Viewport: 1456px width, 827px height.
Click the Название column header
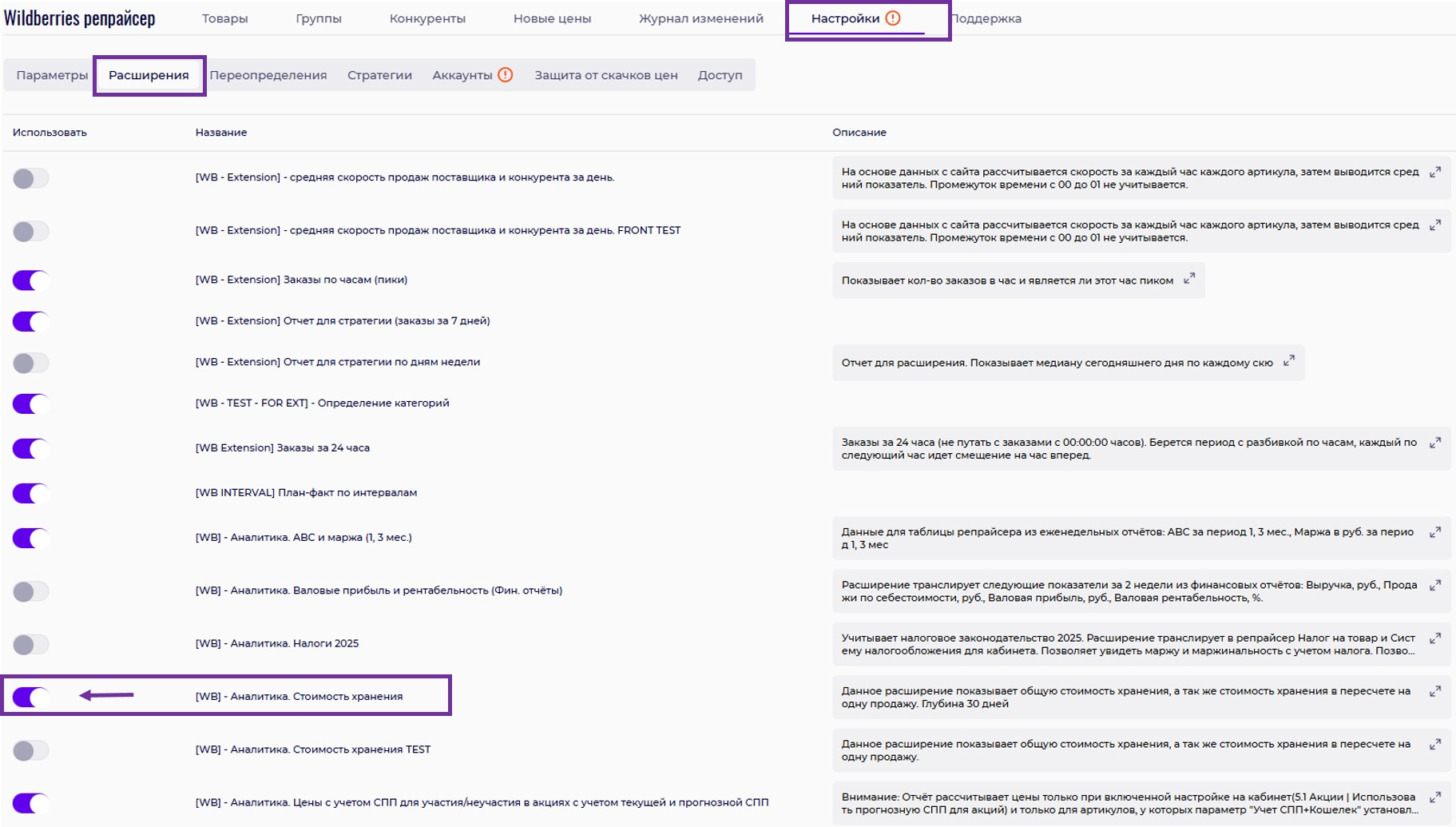coord(221,133)
